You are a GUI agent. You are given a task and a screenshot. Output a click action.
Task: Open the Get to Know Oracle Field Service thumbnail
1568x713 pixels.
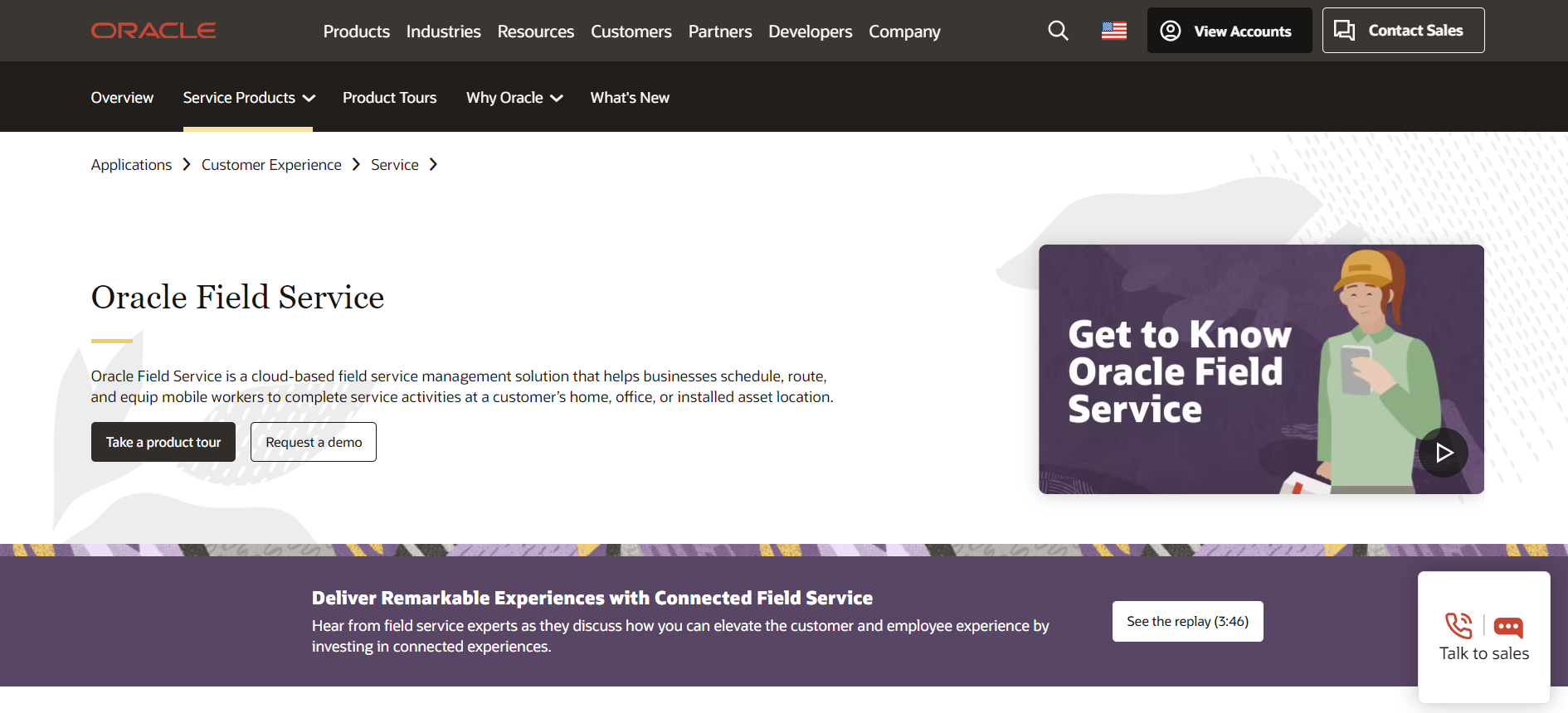click(1261, 369)
